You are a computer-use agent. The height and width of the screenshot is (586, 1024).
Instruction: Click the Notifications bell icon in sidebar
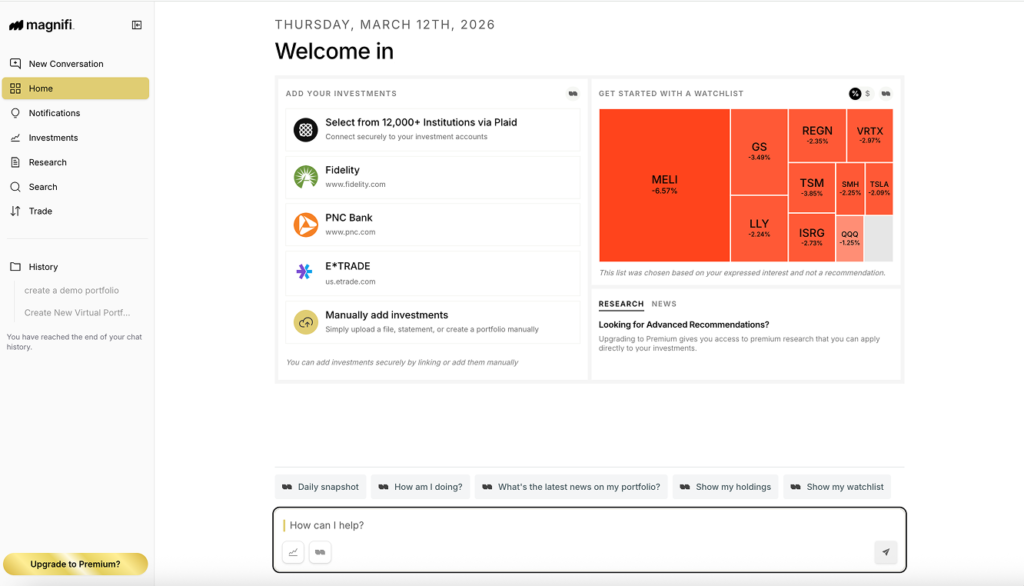tap(15, 113)
